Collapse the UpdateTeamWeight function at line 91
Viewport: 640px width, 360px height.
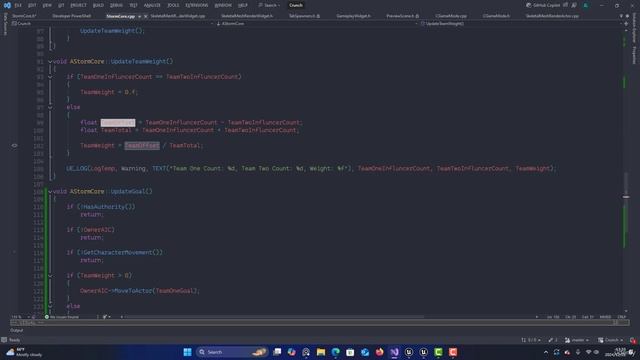(x=50, y=62)
